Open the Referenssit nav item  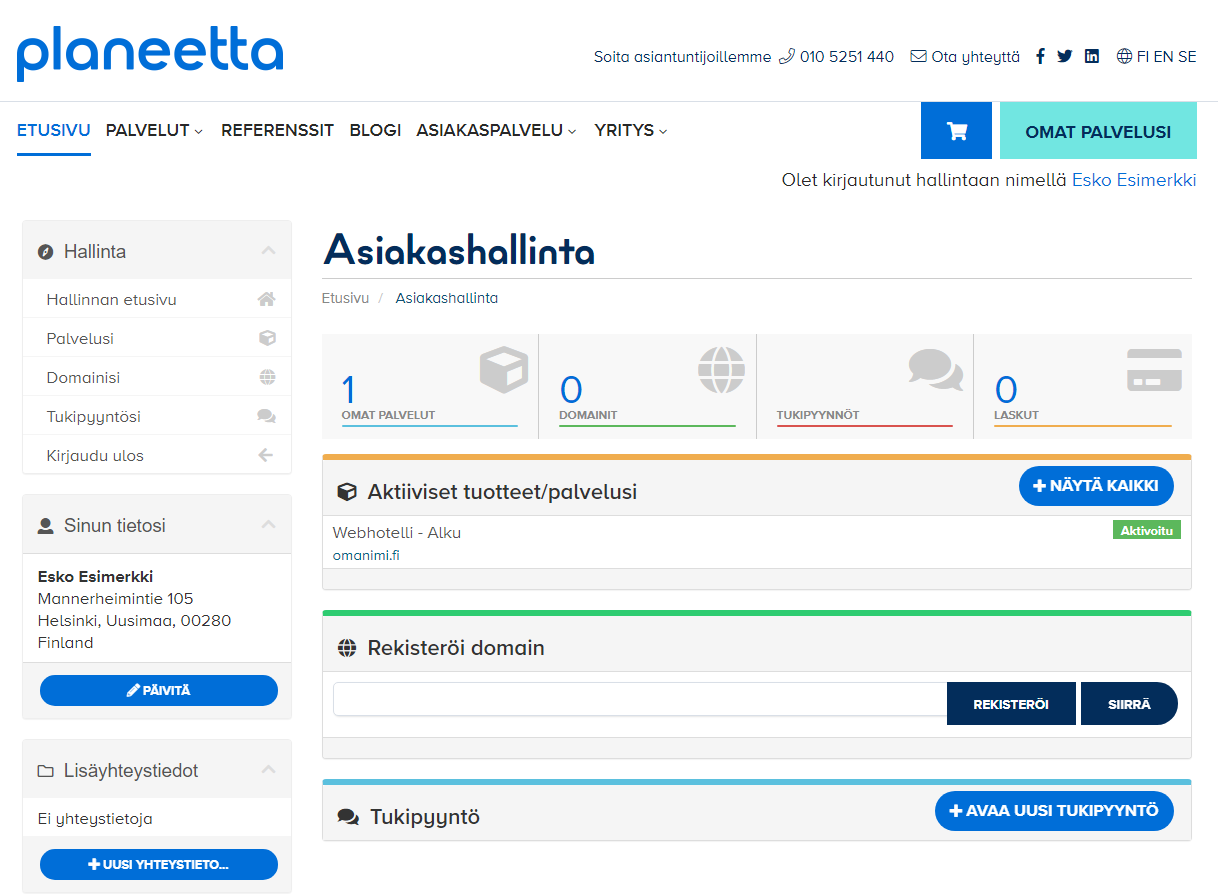coord(278,130)
